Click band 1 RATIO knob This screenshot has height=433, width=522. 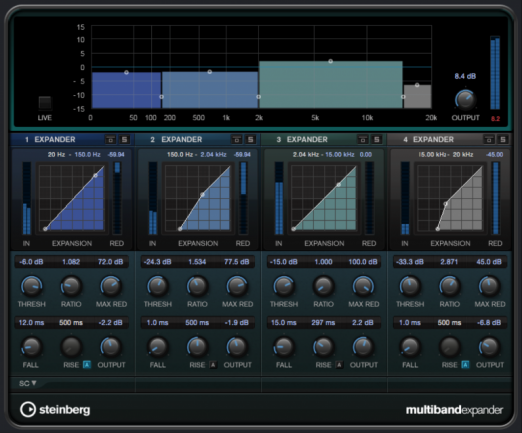click(x=71, y=286)
